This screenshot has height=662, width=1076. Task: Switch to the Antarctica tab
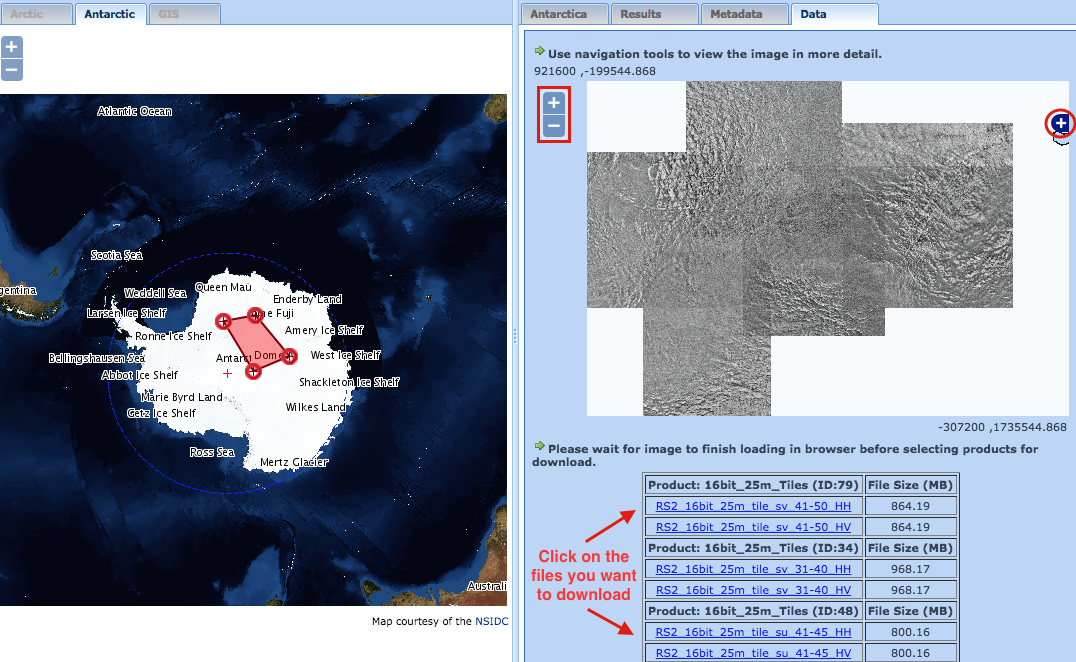click(563, 13)
